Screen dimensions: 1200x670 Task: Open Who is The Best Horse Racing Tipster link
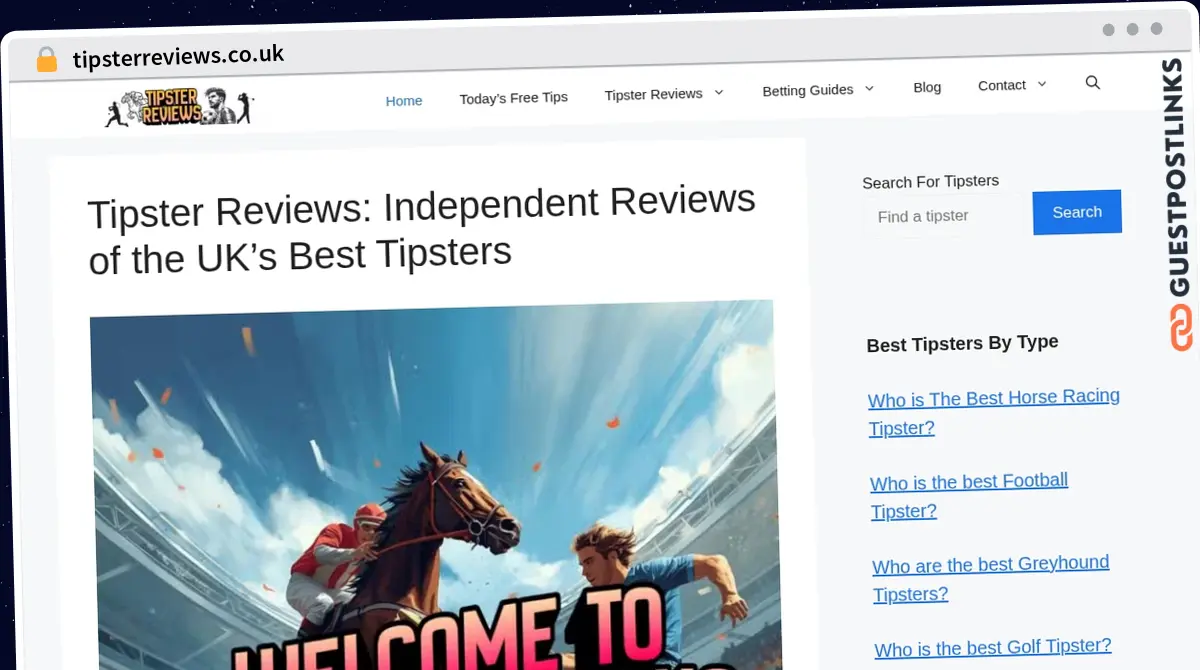pos(994,412)
